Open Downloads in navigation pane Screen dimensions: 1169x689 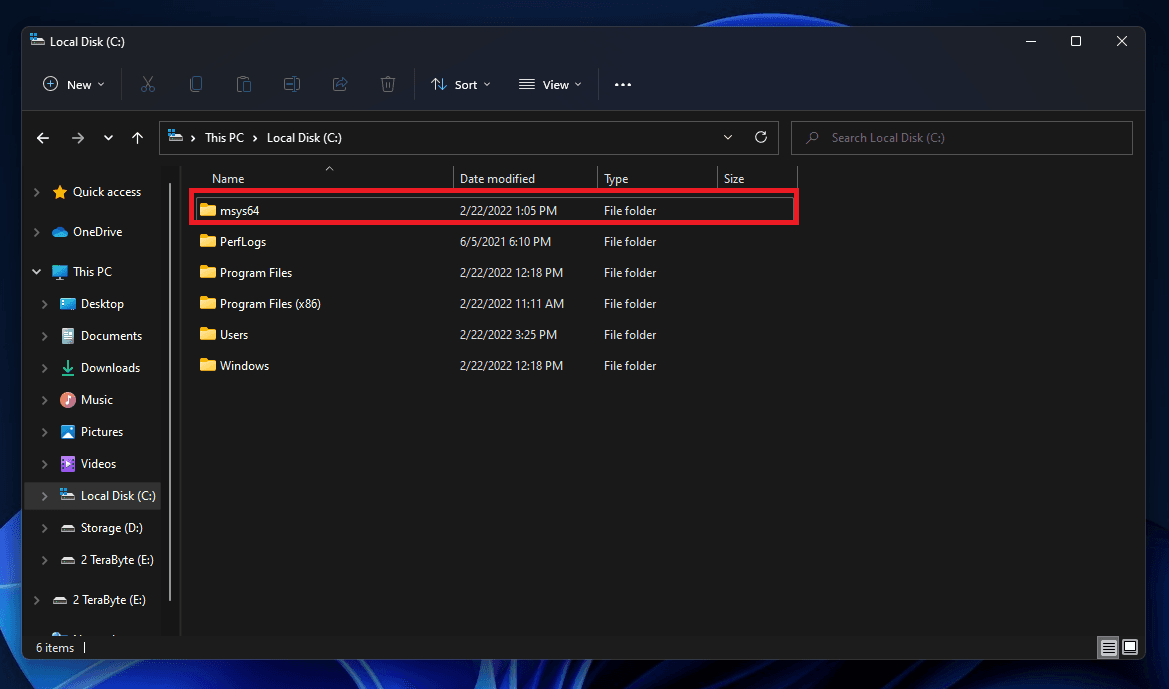[110, 368]
